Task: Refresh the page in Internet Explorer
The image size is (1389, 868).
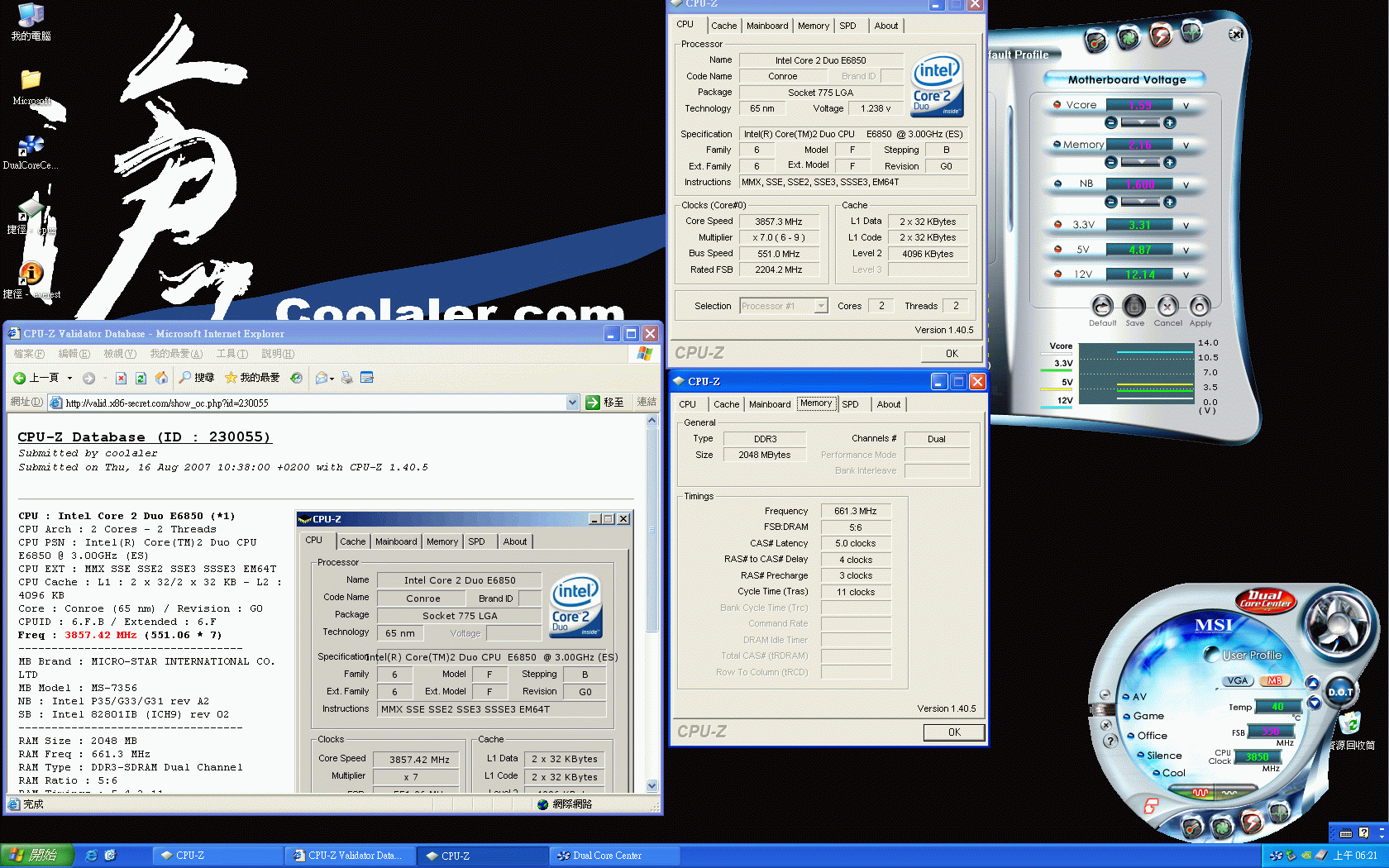Action: [x=141, y=378]
